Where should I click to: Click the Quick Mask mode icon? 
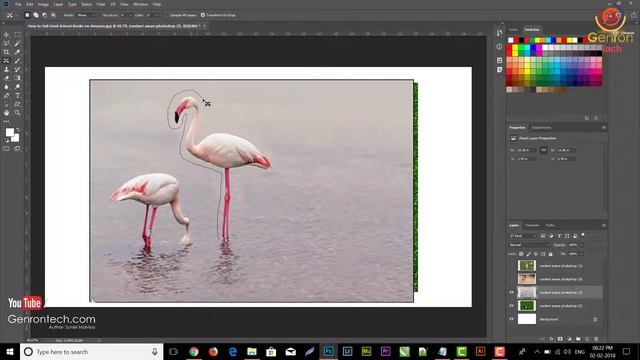click(x=6, y=149)
